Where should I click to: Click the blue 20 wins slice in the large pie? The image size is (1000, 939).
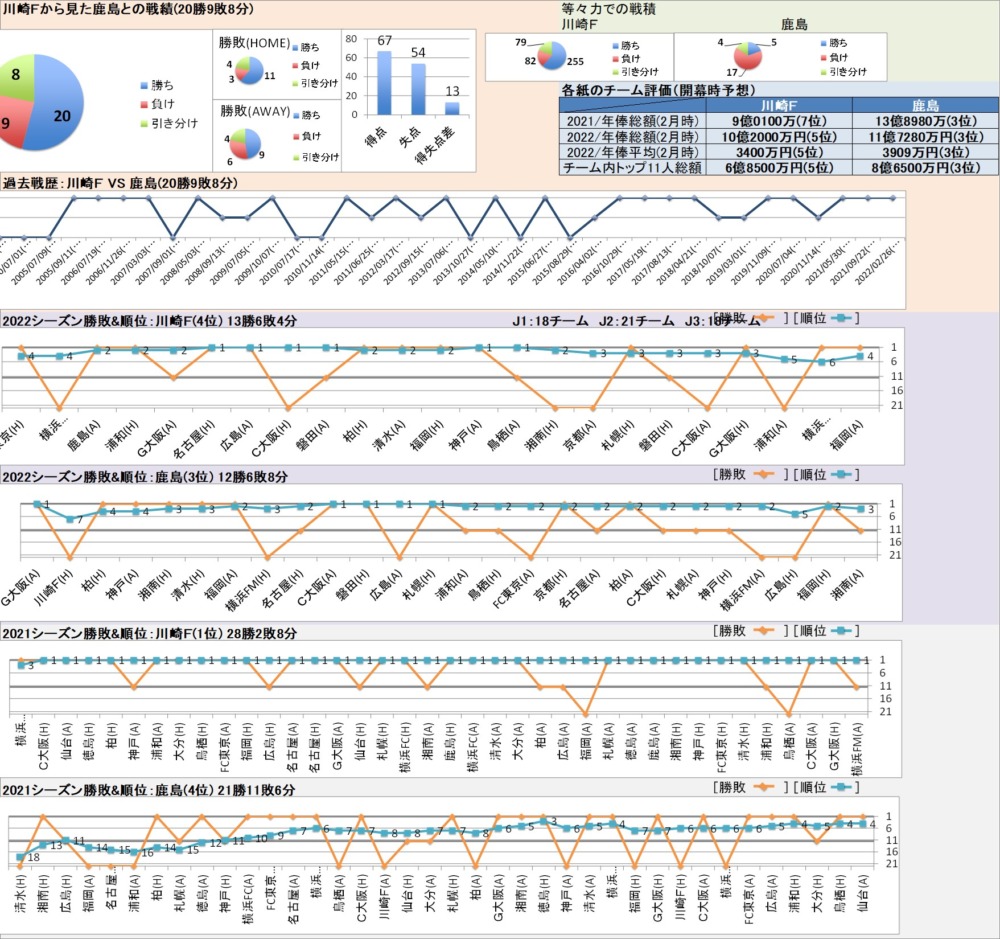pyautogui.click(x=62, y=115)
